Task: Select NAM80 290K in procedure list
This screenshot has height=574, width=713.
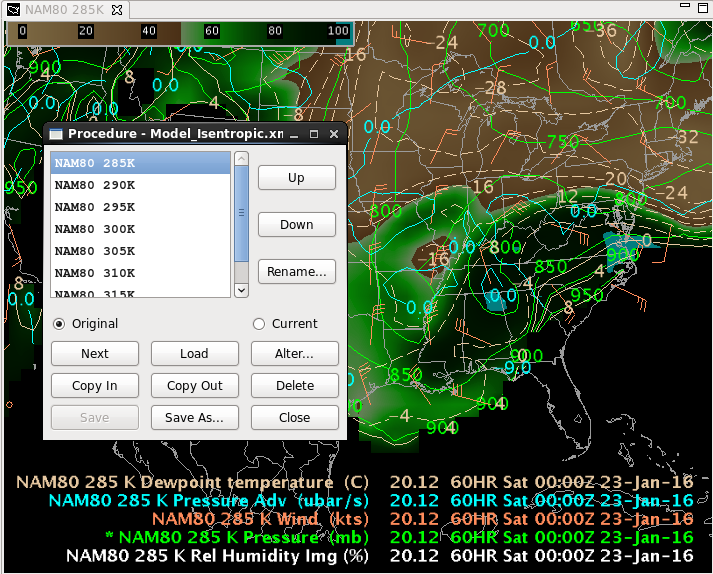Action: point(141,185)
